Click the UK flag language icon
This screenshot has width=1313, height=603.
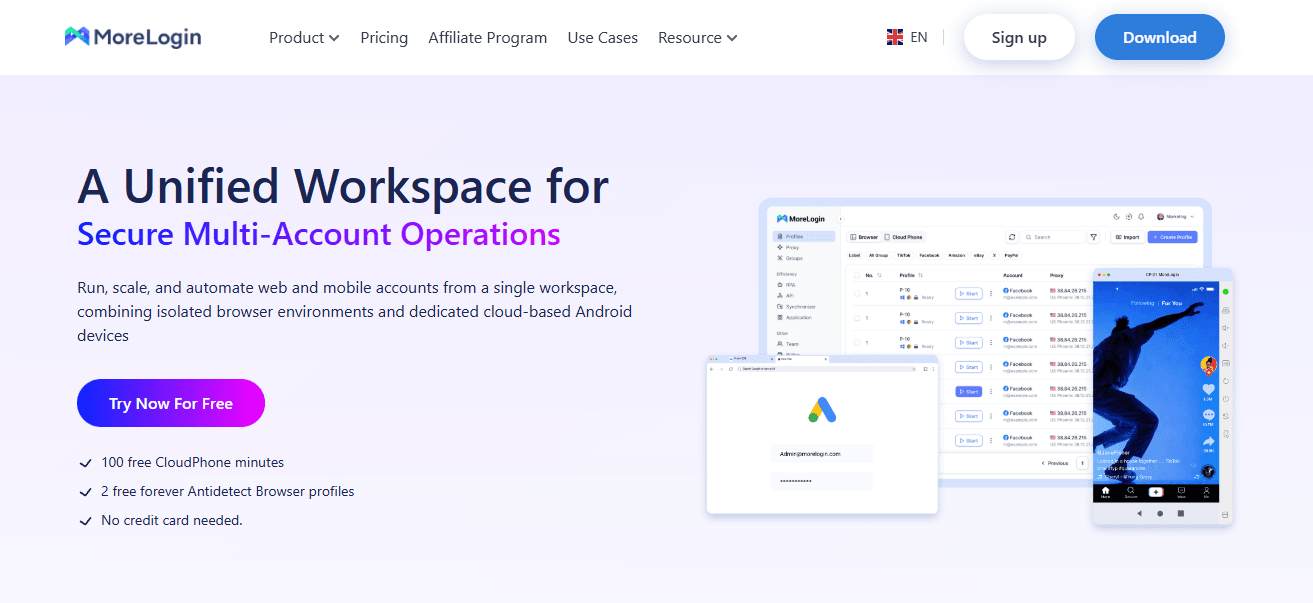pyautogui.click(x=895, y=37)
